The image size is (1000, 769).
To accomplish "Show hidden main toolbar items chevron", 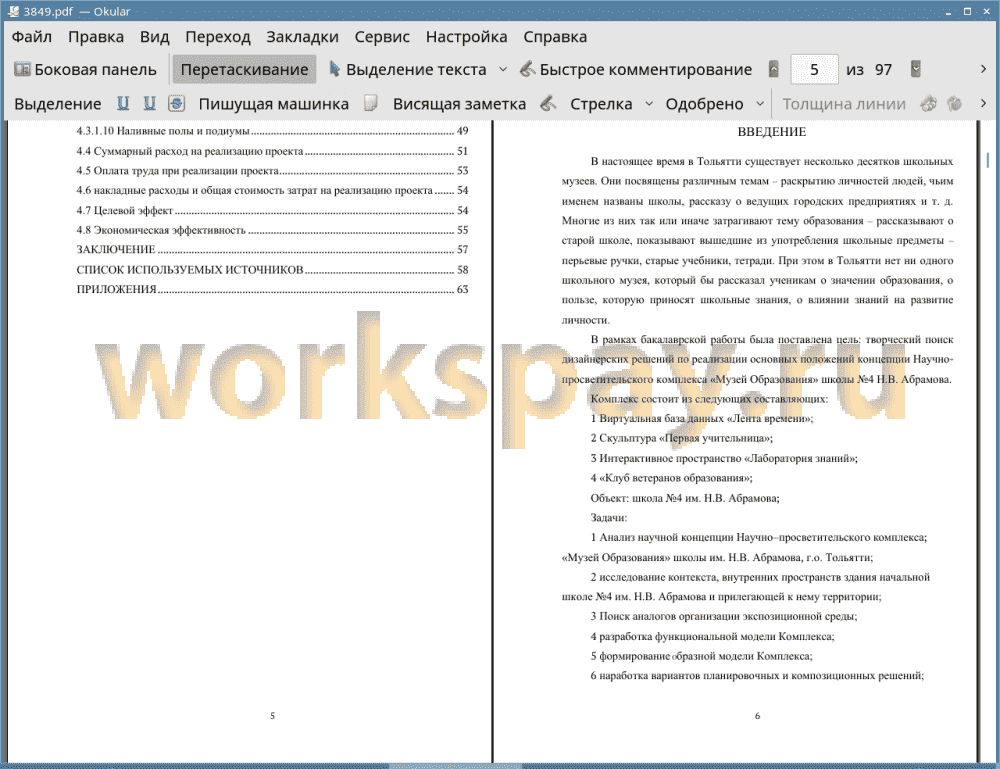I will point(983,69).
